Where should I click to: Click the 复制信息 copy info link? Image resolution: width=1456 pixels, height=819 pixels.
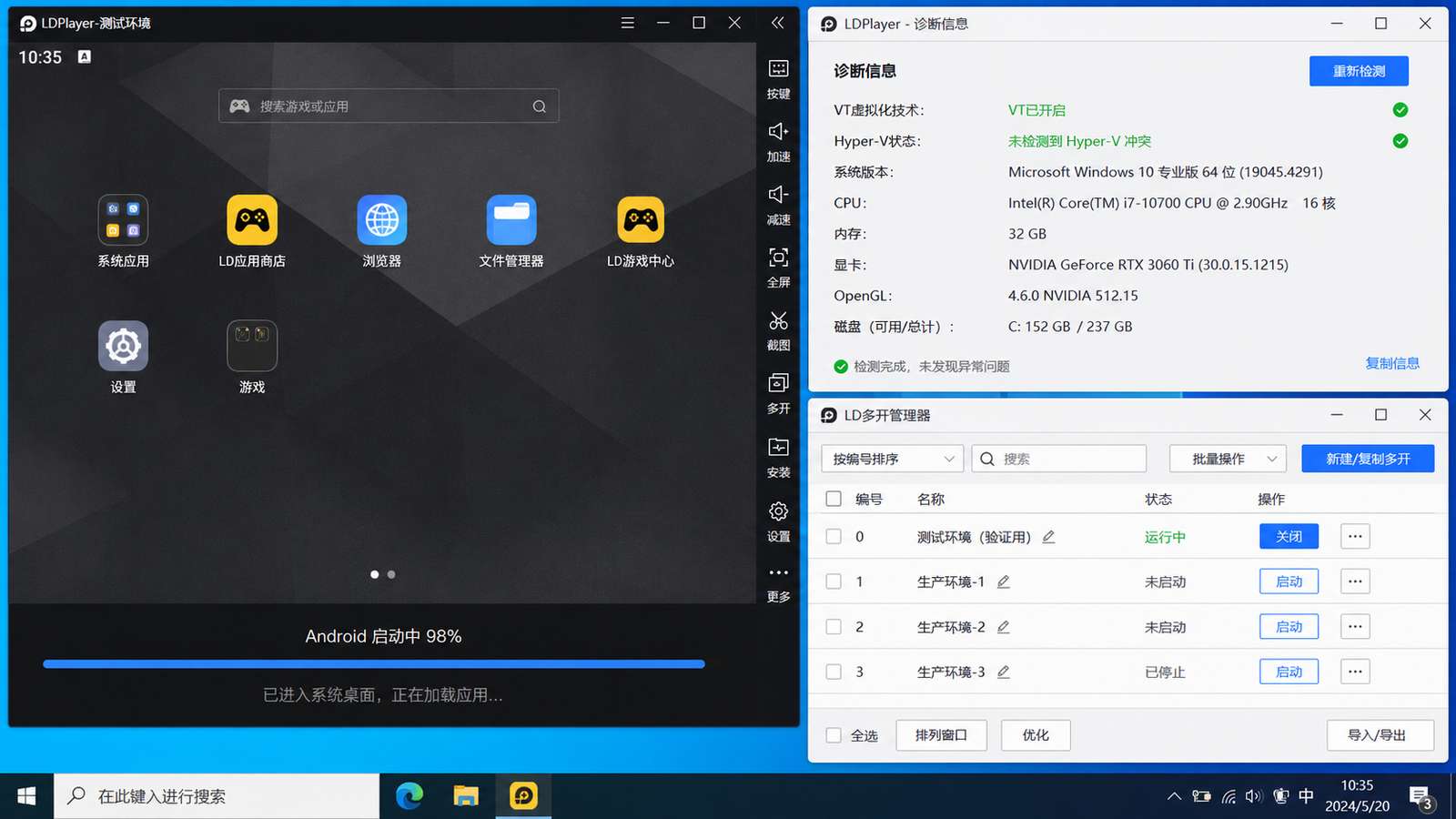pyautogui.click(x=1392, y=363)
